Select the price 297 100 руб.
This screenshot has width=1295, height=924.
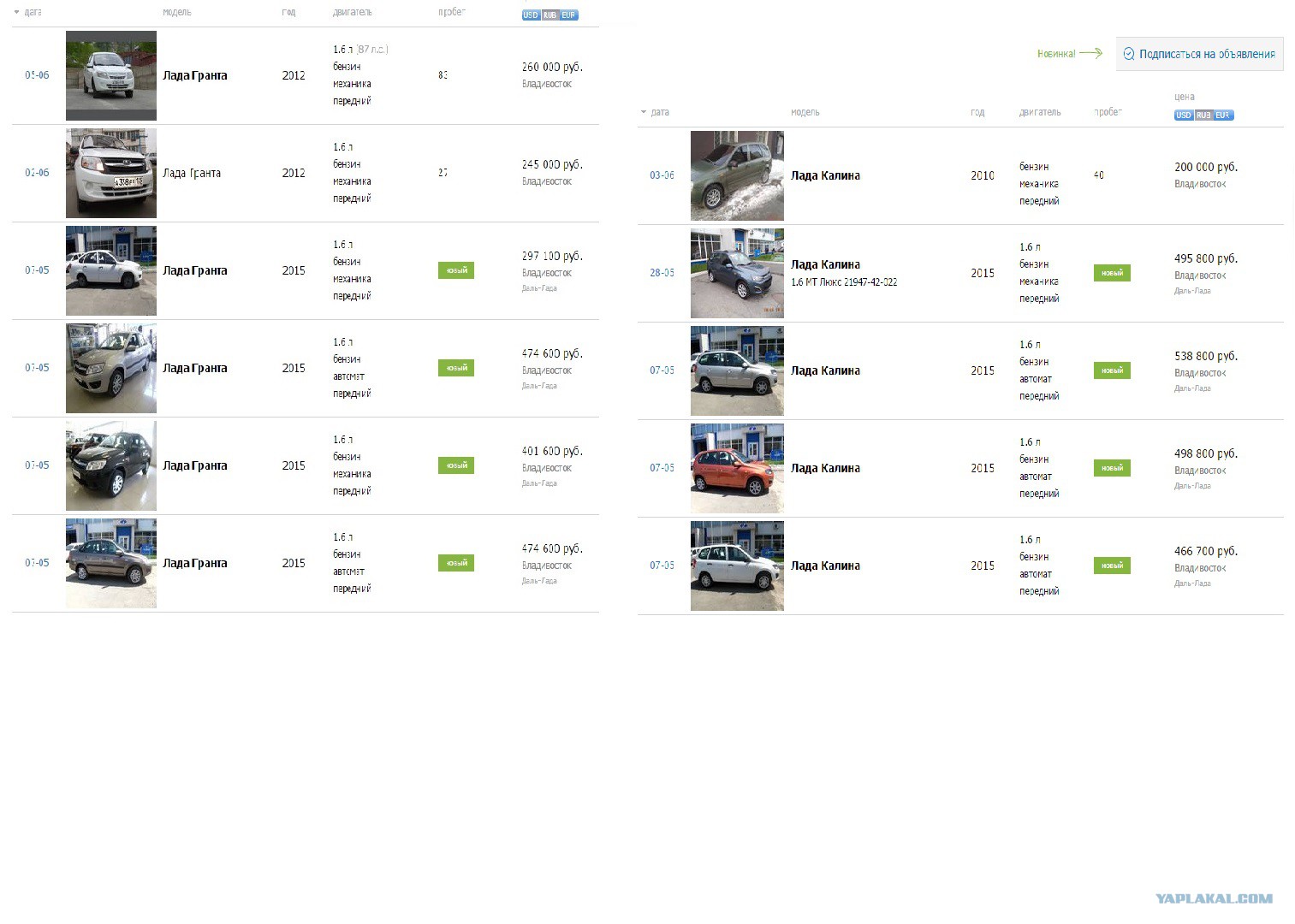(552, 256)
